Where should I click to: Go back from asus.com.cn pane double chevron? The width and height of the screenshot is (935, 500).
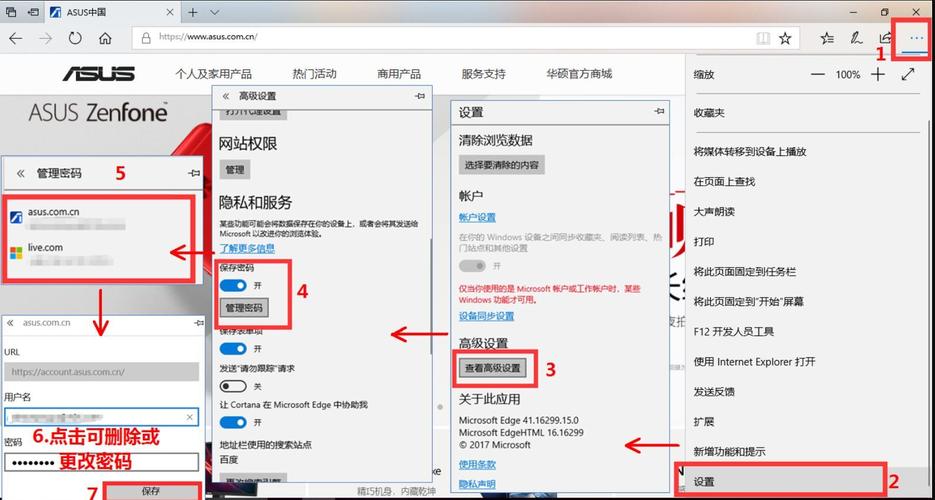(x=10, y=322)
